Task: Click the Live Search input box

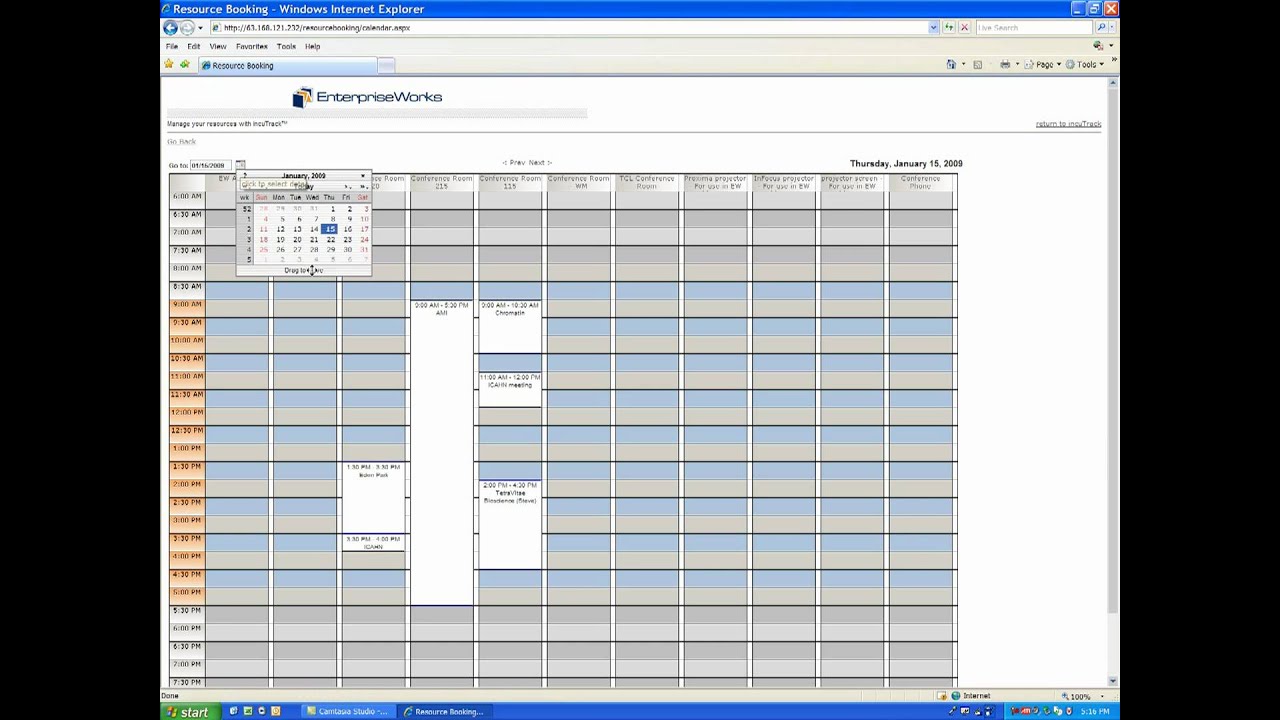Action: point(1034,28)
